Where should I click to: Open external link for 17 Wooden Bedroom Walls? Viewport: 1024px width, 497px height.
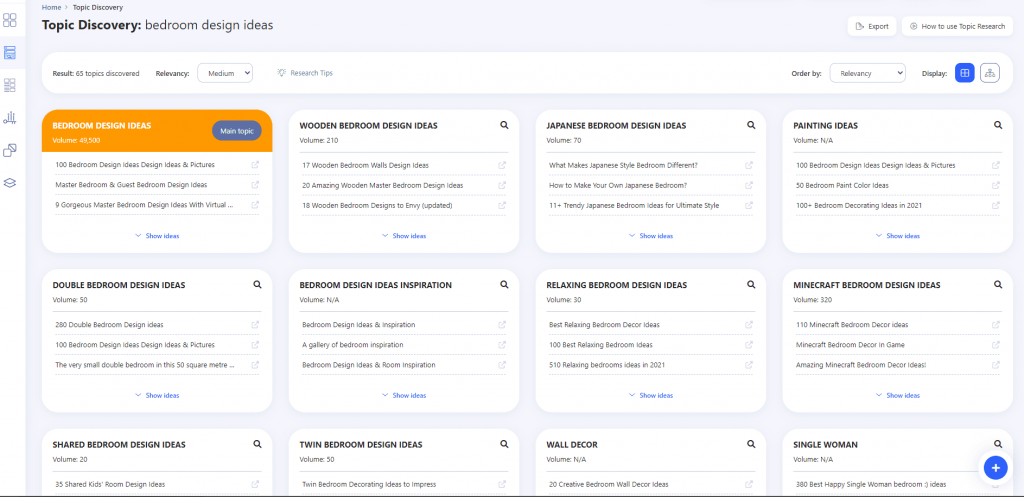(502, 165)
